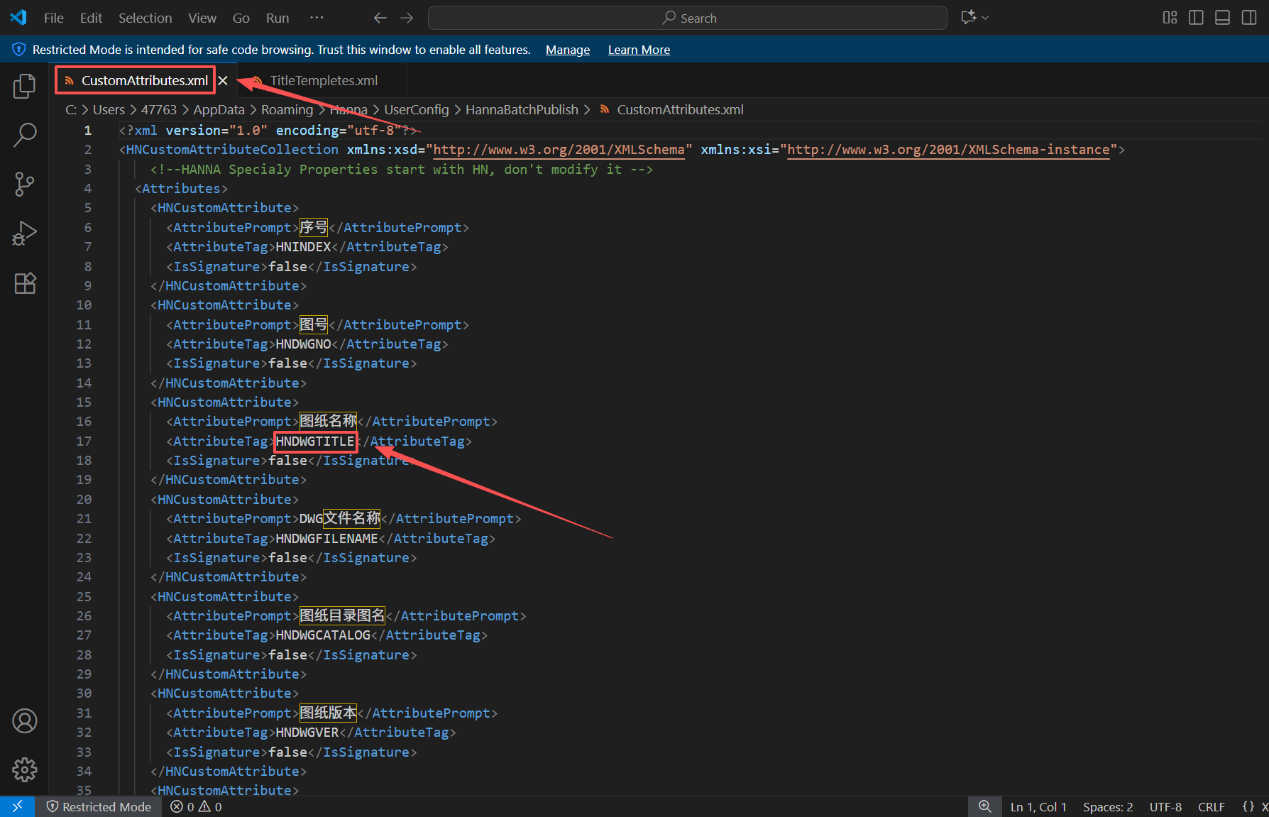Expand the HannaBatchPublish breadcrumb folder

point(522,110)
